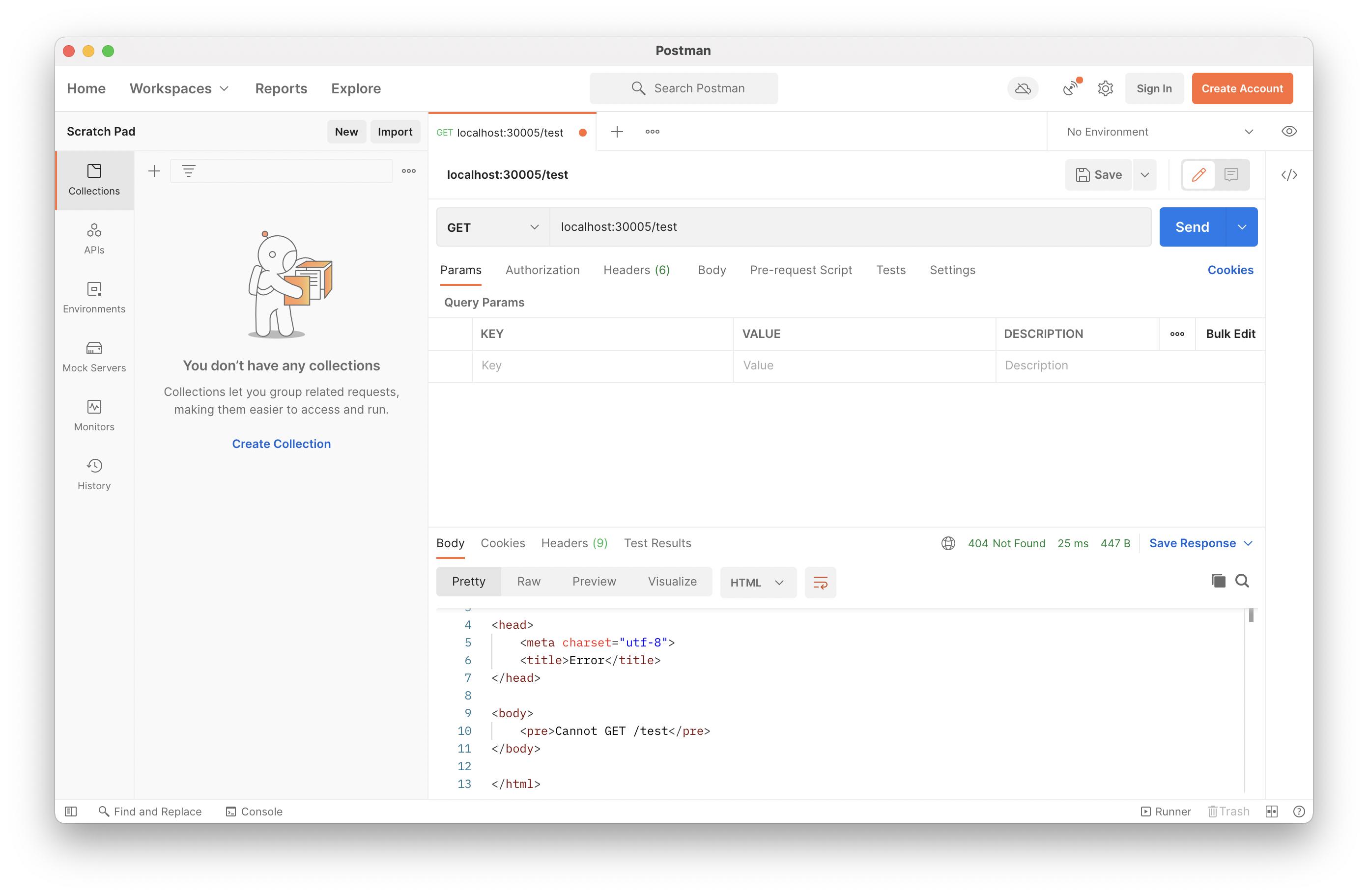This screenshot has width=1368, height=896.
Task: Click the New button in Scratch Pad
Action: click(346, 132)
